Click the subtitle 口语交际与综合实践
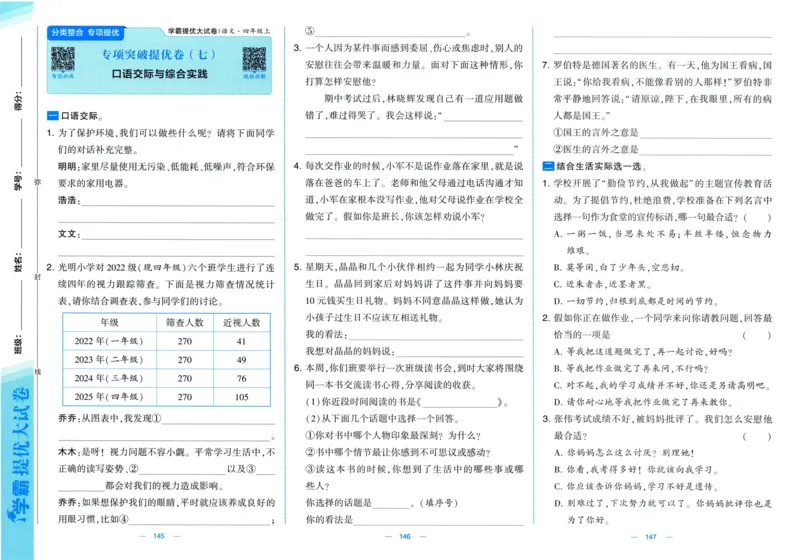 pyautogui.click(x=159, y=74)
